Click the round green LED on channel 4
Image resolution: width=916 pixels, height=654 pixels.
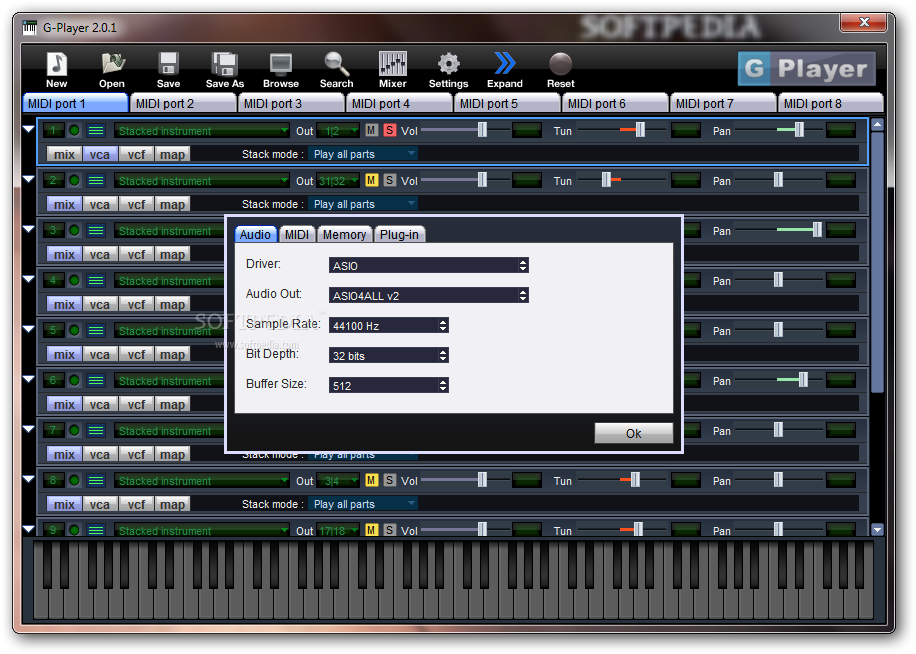click(x=74, y=281)
